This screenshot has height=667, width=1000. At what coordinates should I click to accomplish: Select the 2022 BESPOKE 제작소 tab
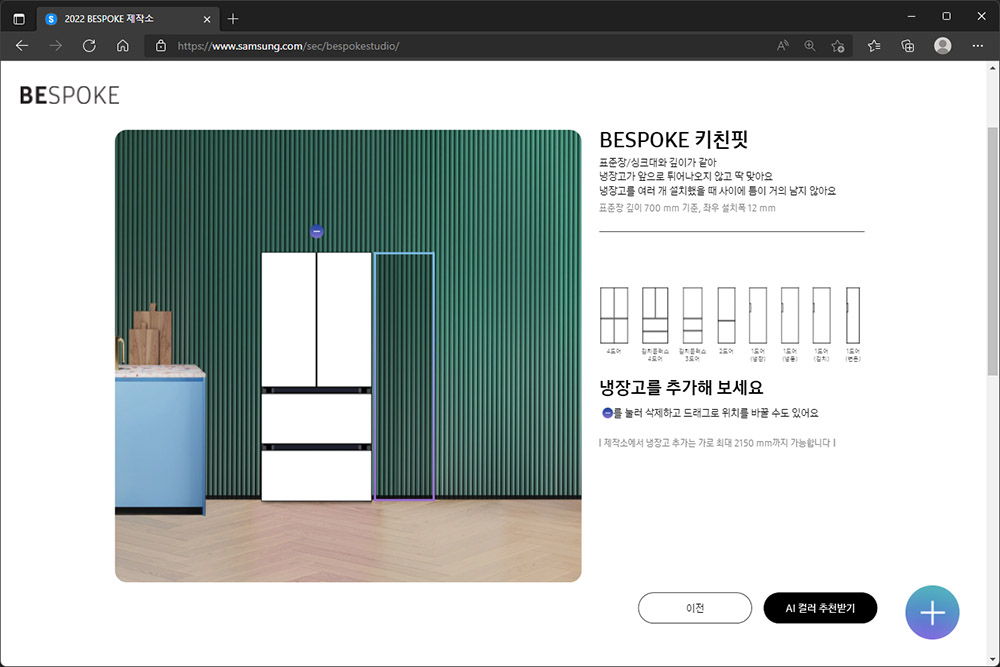(x=128, y=19)
